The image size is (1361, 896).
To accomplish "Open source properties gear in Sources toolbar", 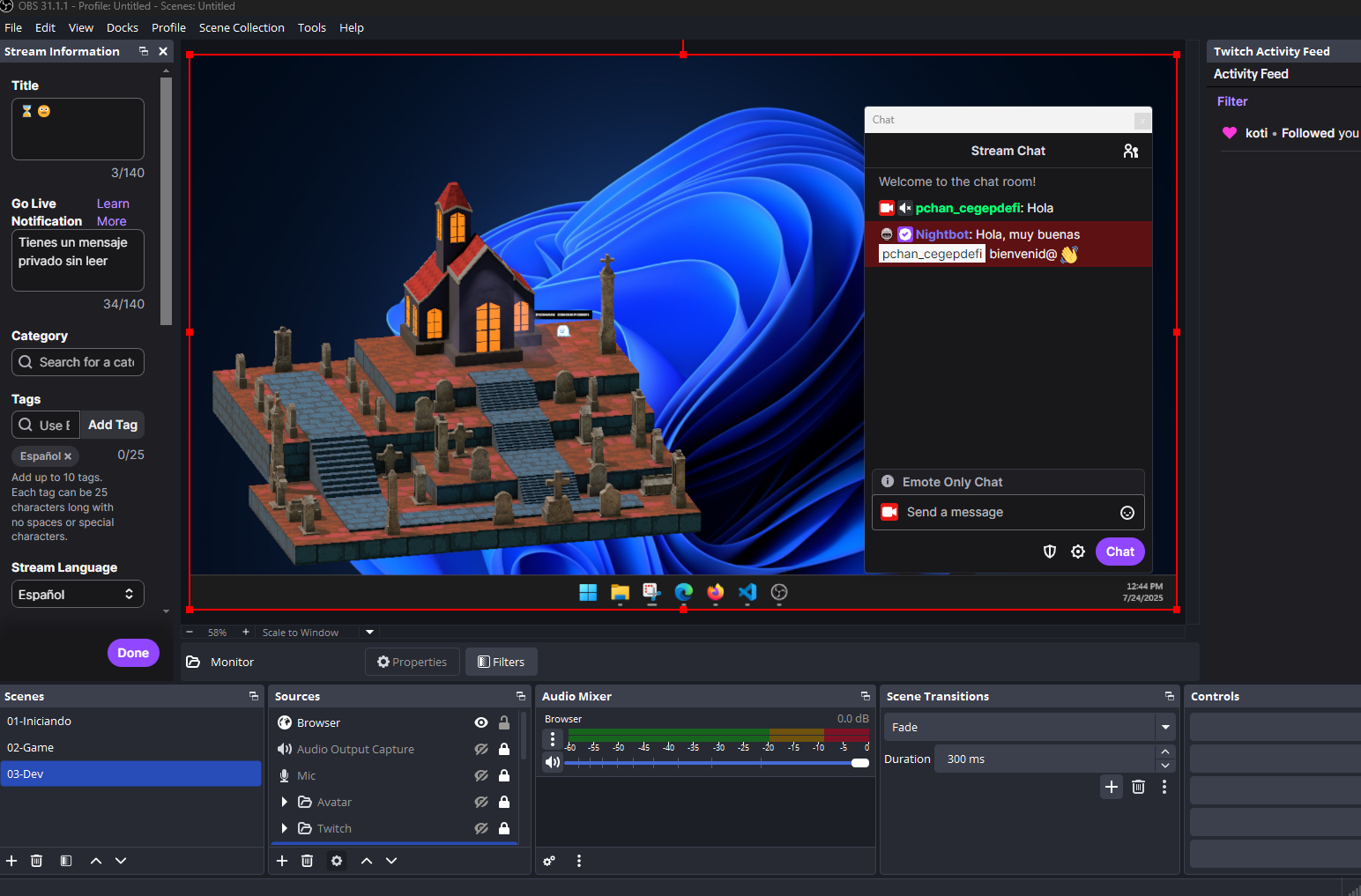I will point(337,861).
